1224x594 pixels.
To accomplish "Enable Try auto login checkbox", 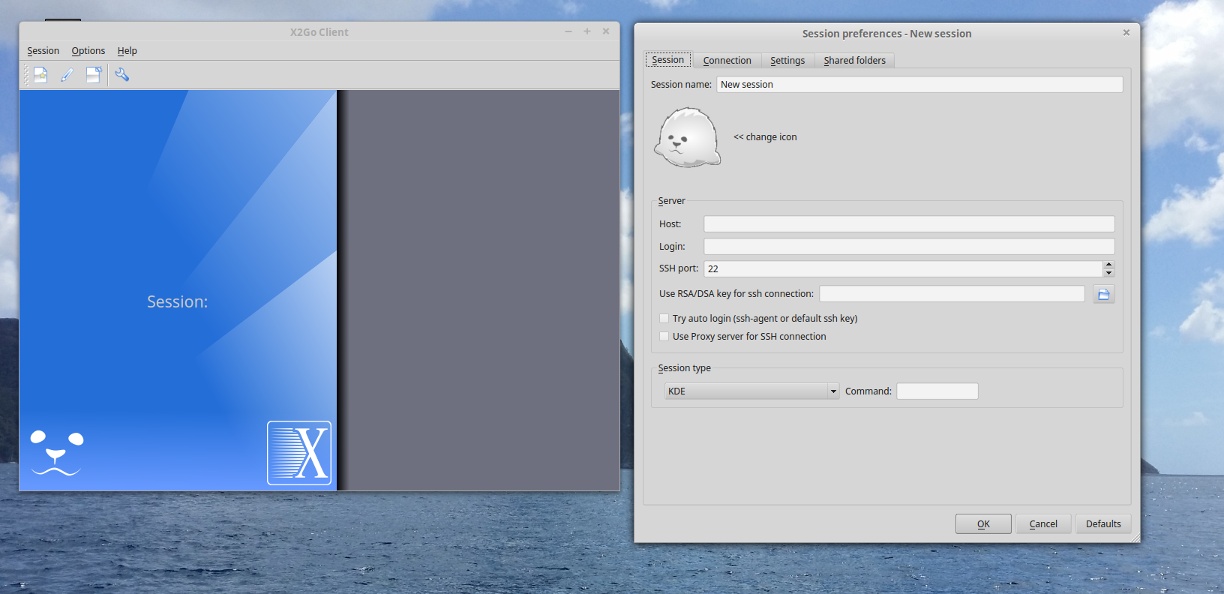I will click(664, 319).
